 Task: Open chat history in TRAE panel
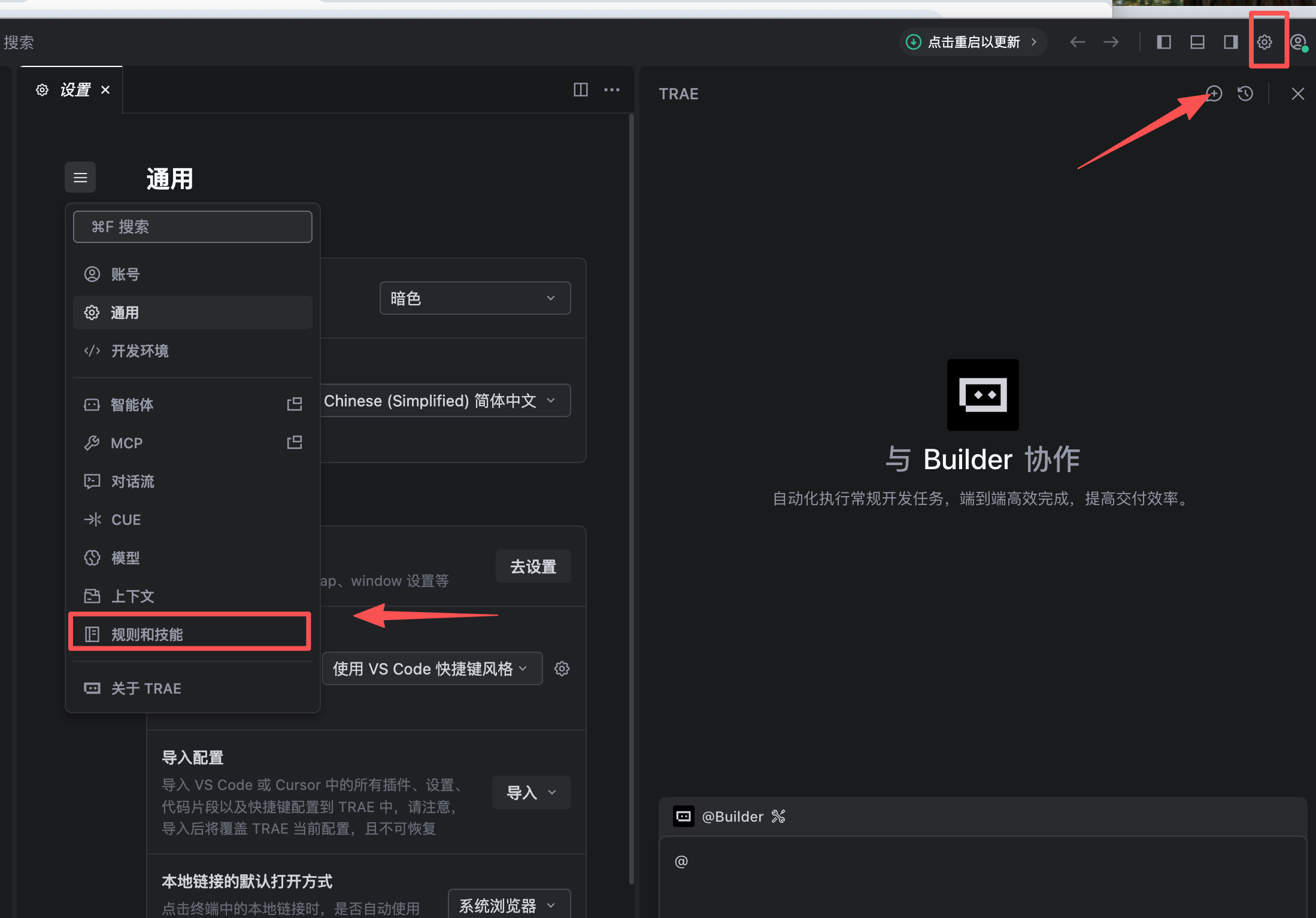[1245, 93]
